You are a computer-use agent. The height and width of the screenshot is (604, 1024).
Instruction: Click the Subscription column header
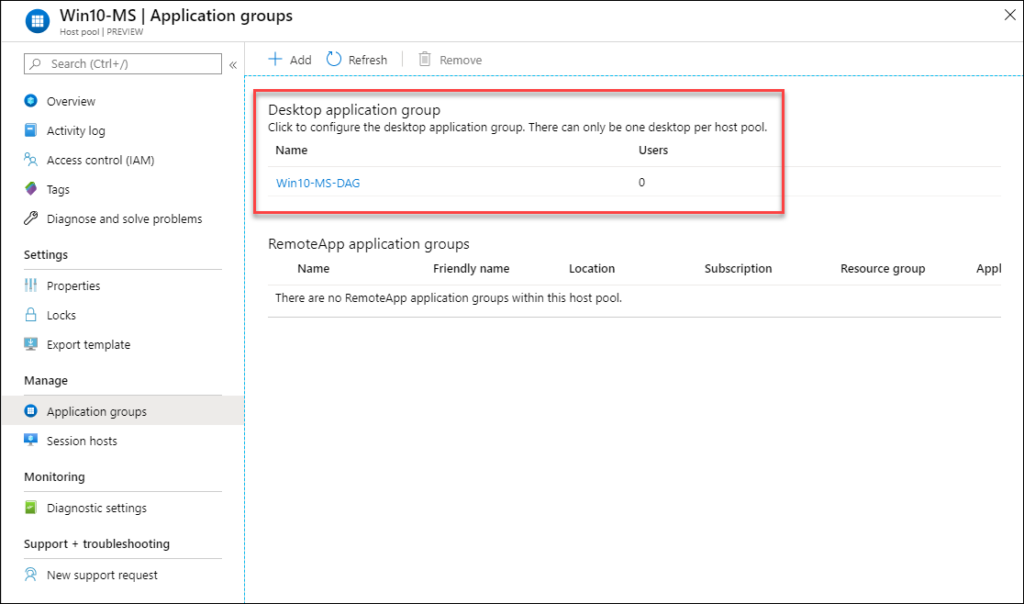point(738,268)
